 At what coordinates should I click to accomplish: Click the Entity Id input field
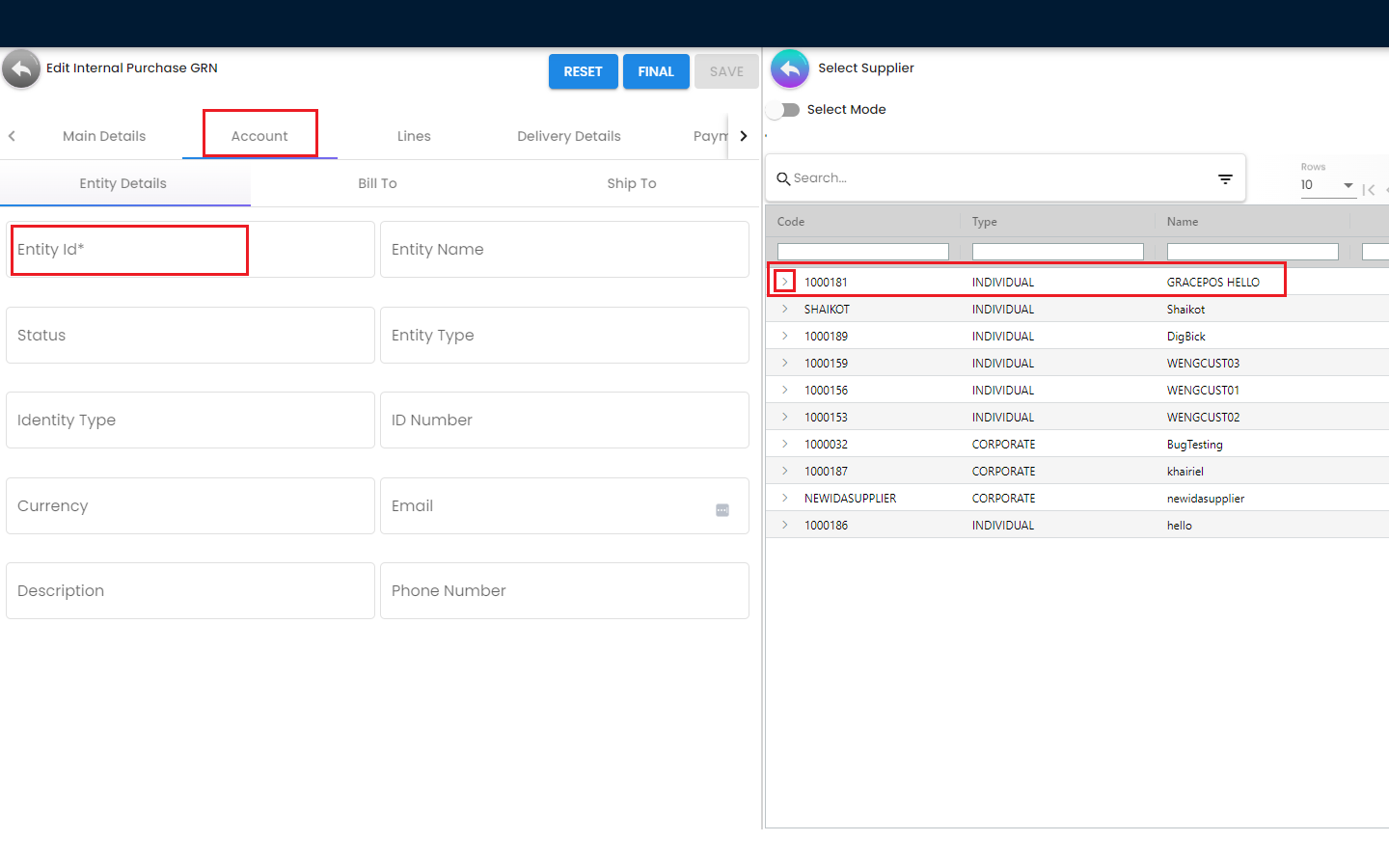[190, 250]
